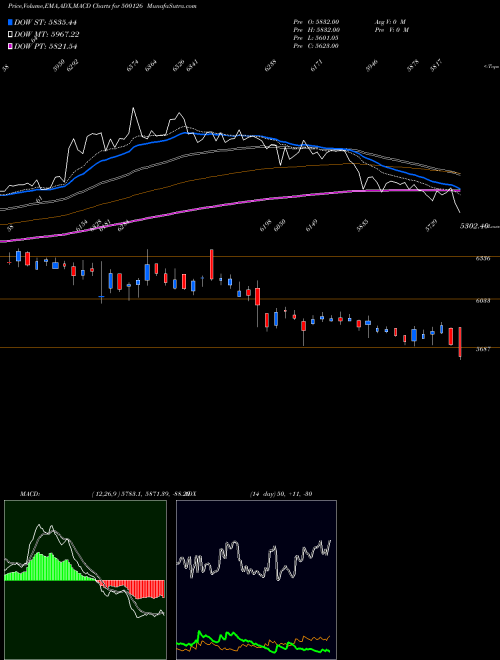The height and width of the screenshot is (660, 500).
Task: Click the 5946 top value label
Action: point(372,67)
